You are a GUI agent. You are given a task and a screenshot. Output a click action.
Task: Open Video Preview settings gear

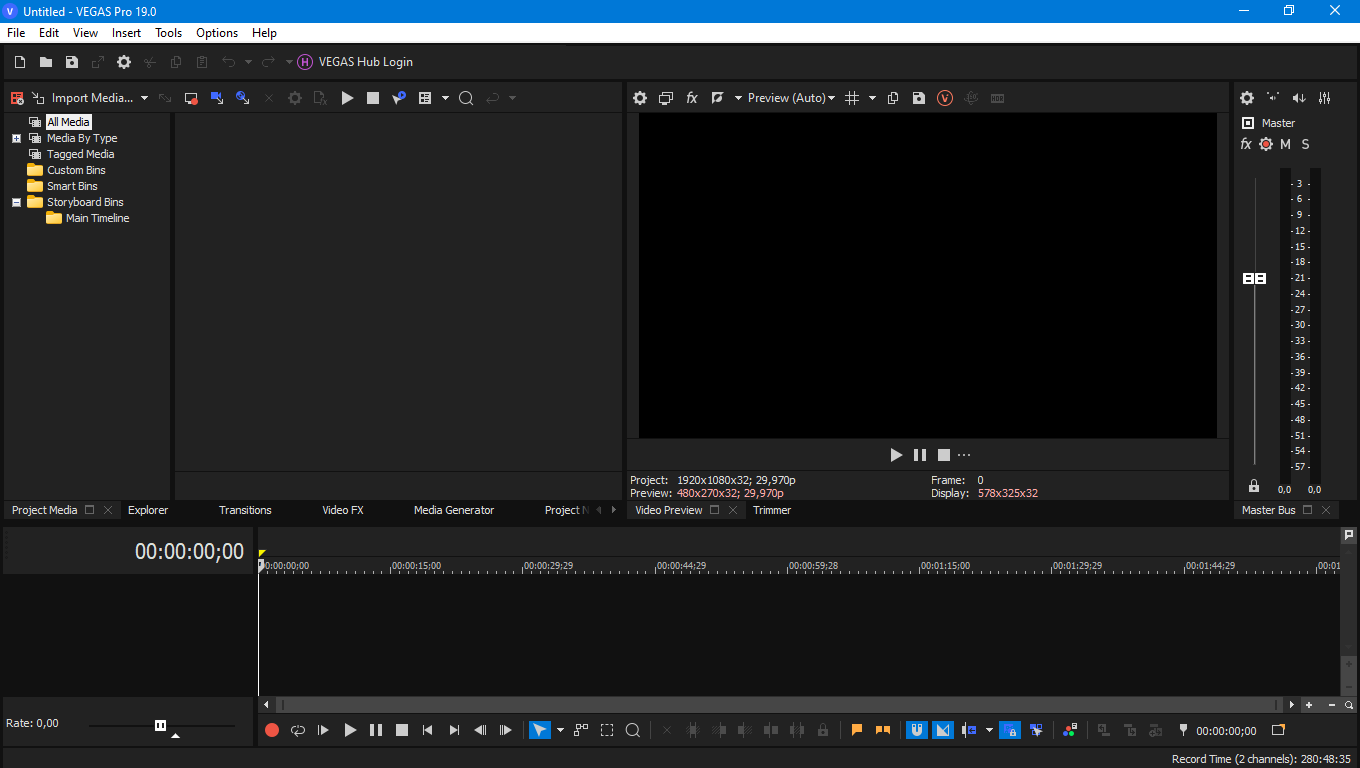(640, 98)
